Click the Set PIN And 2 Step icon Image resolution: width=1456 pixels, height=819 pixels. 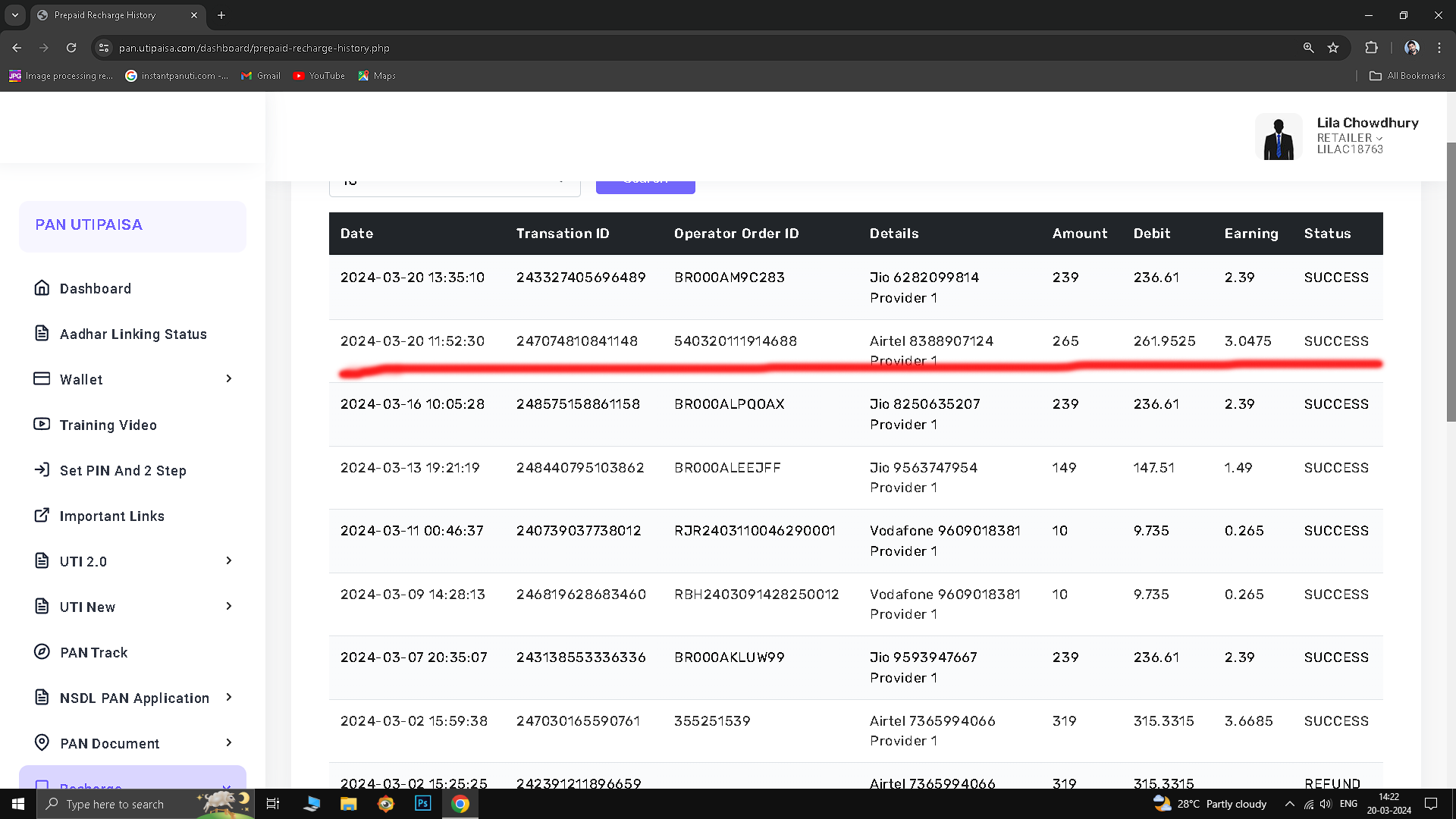click(42, 470)
